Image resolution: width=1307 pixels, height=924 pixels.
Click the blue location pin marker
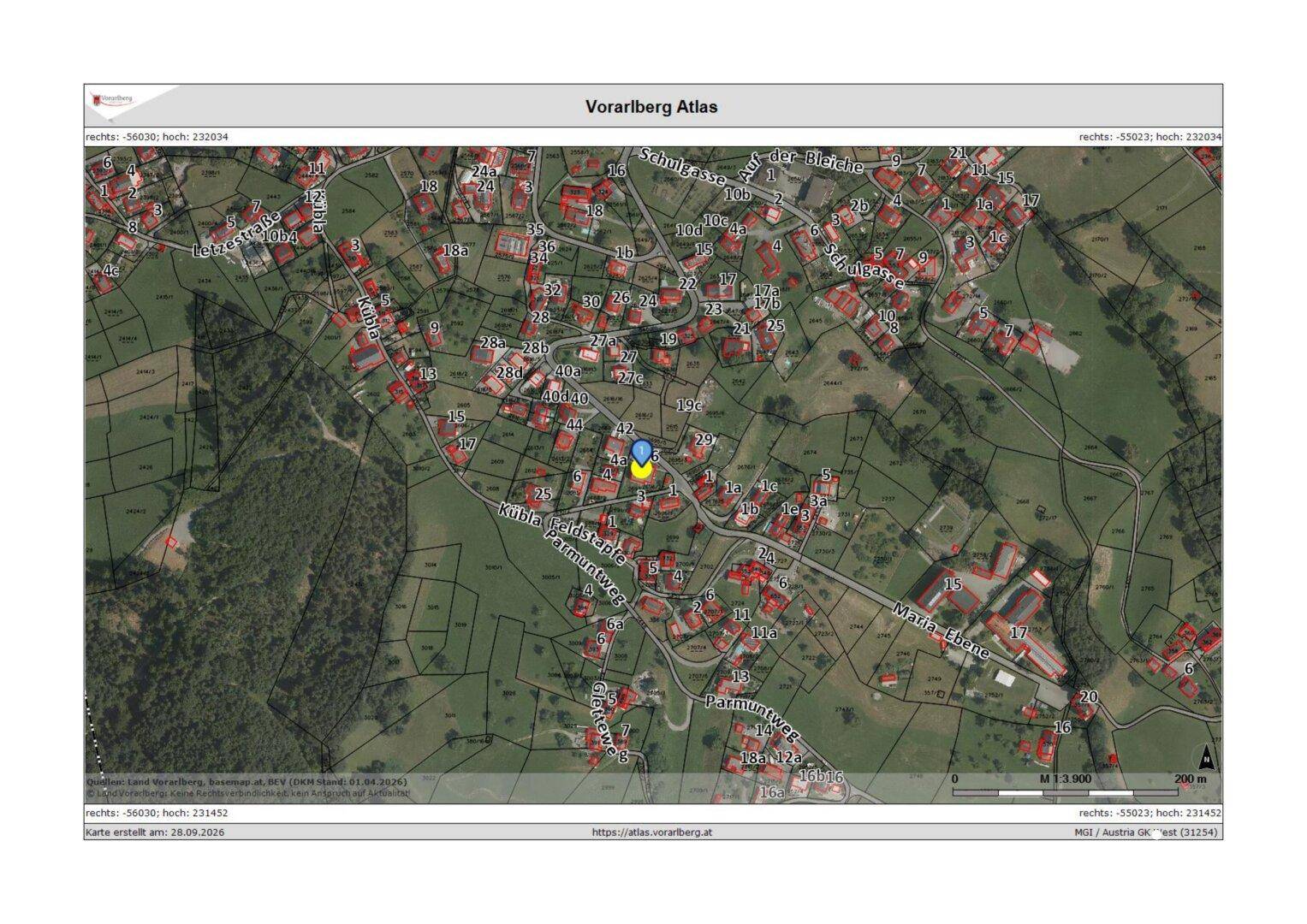(641, 452)
